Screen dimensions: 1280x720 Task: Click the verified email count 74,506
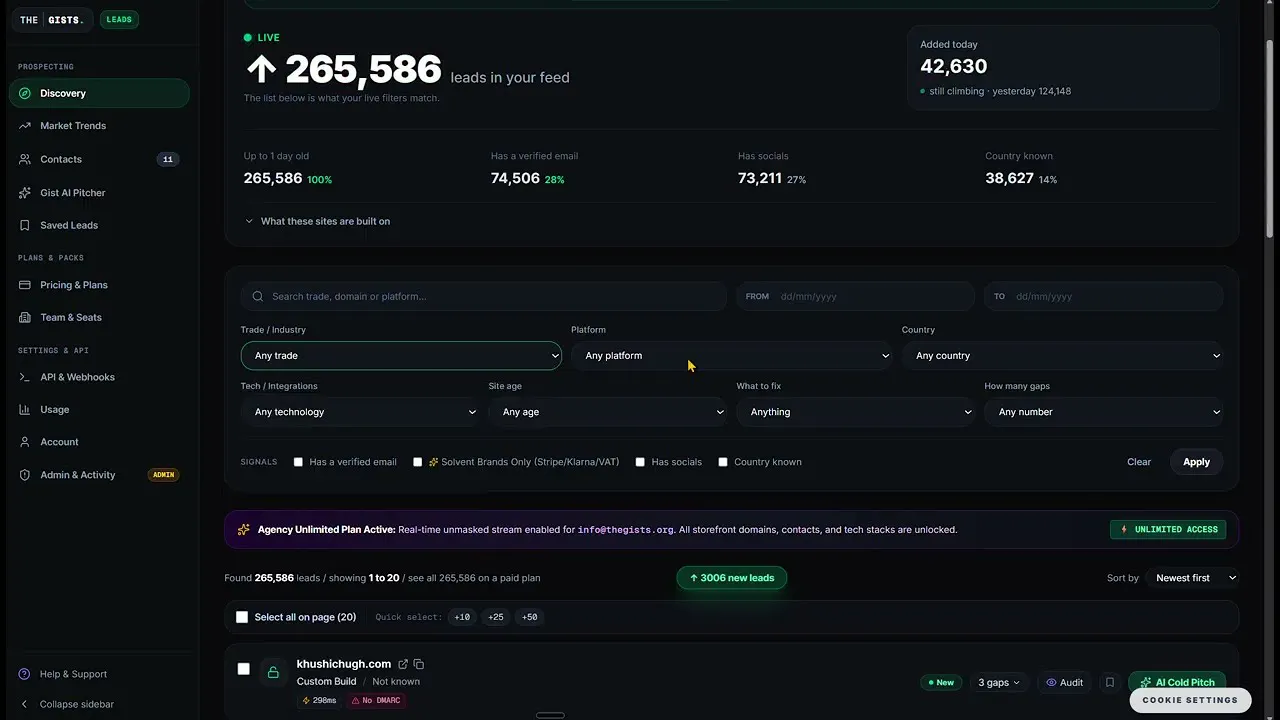point(515,178)
